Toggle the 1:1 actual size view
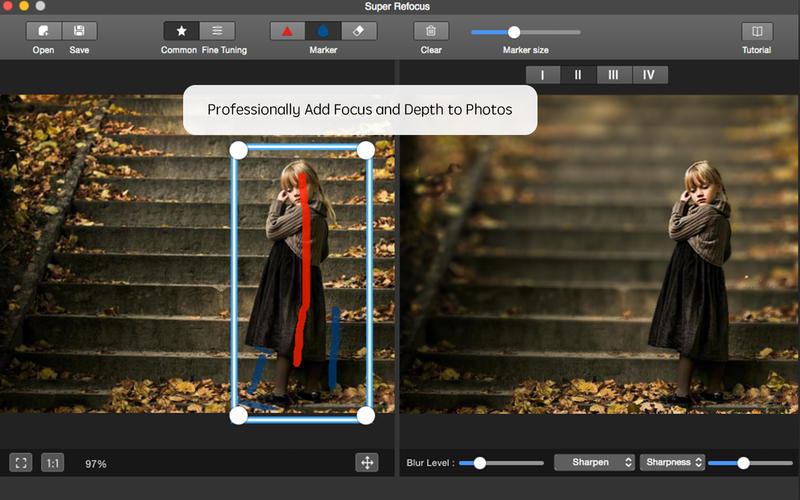800x500 pixels. 53,463
